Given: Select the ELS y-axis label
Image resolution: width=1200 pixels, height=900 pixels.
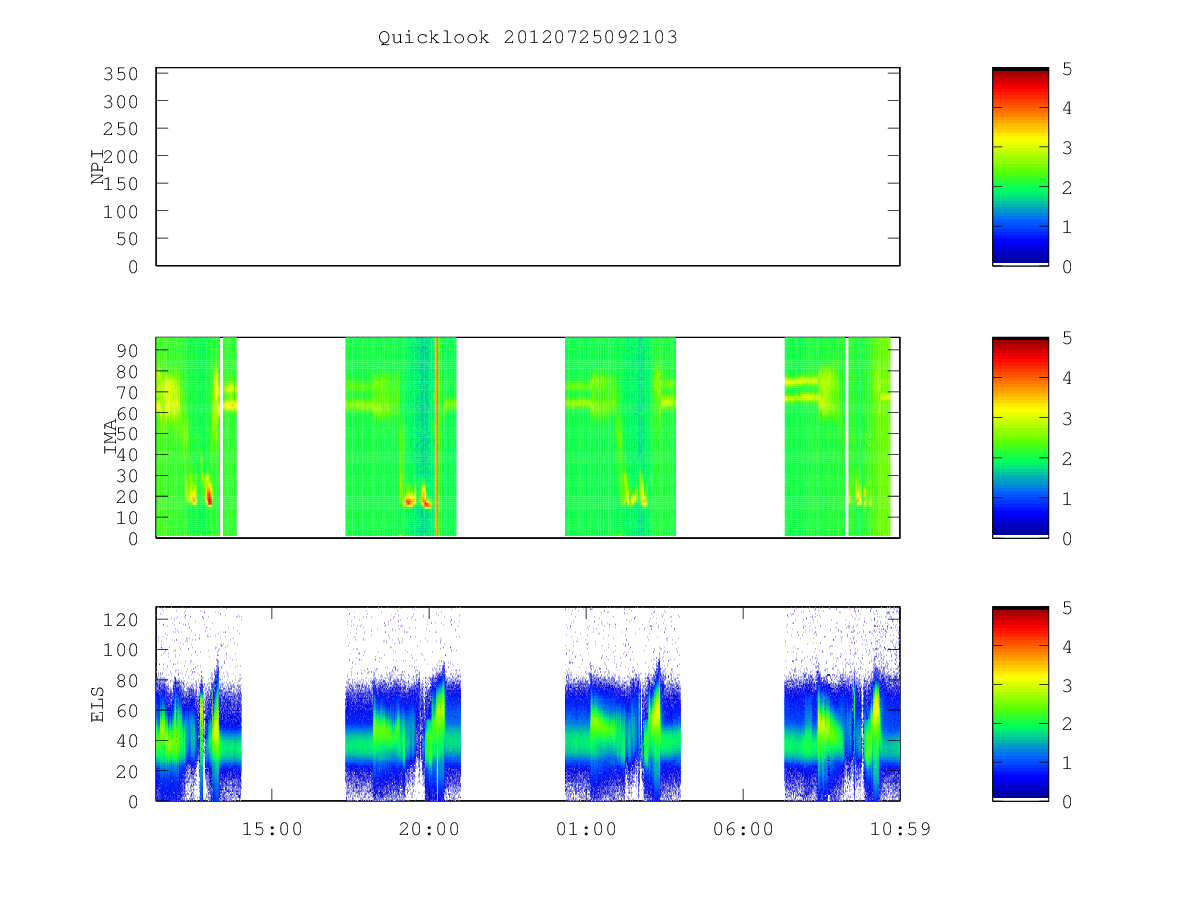Looking at the screenshot, I should coord(98,707).
